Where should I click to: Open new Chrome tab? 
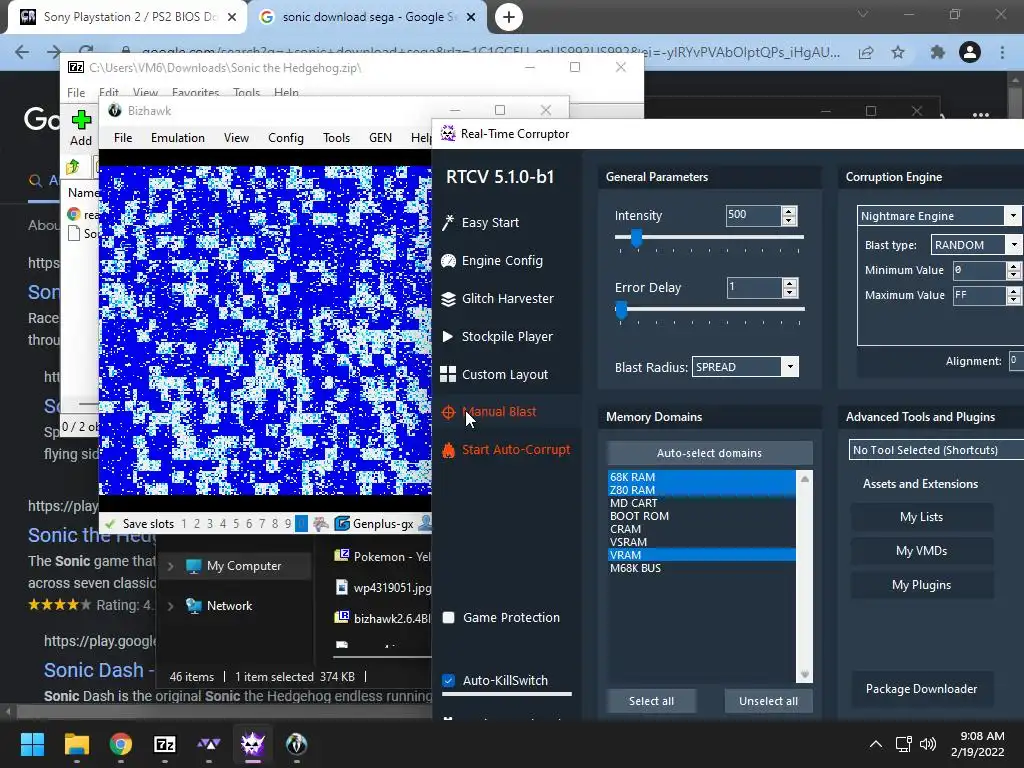click(x=509, y=17)
